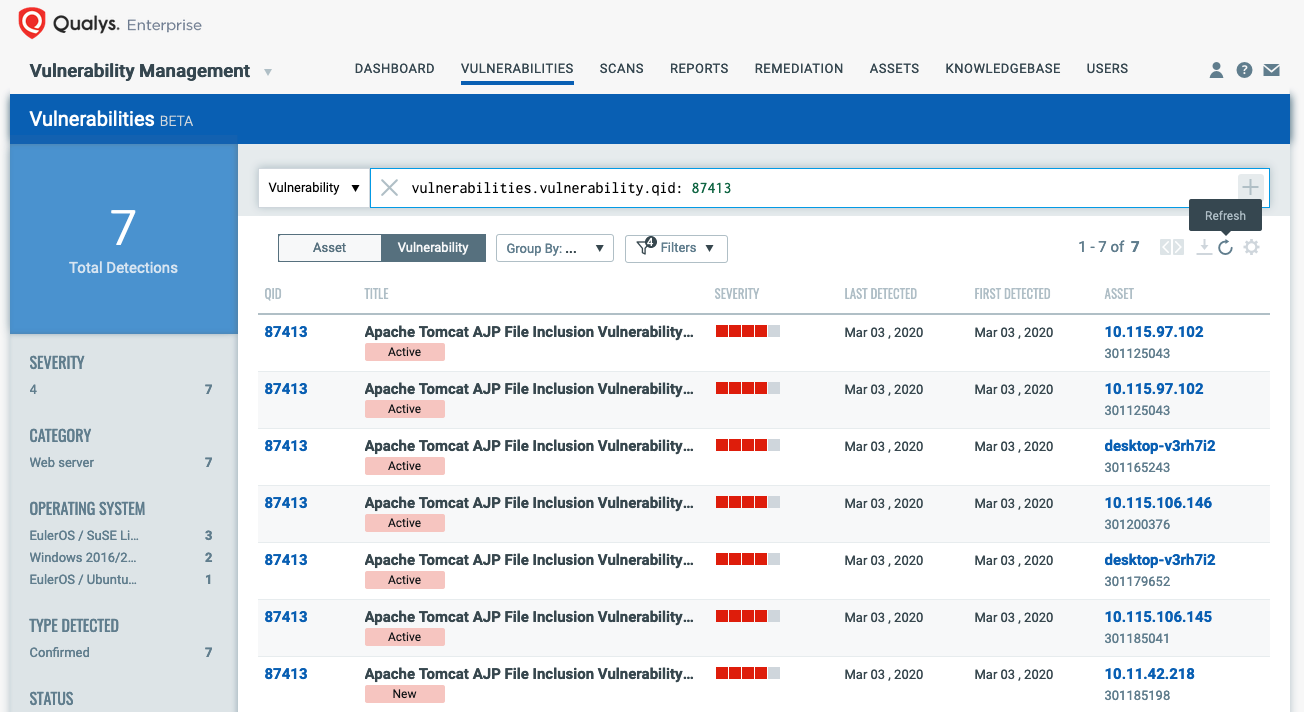This screenshot has width=1304, height=712.
Task: Open the settings gear above the results table
Action: click(1251, 246)
